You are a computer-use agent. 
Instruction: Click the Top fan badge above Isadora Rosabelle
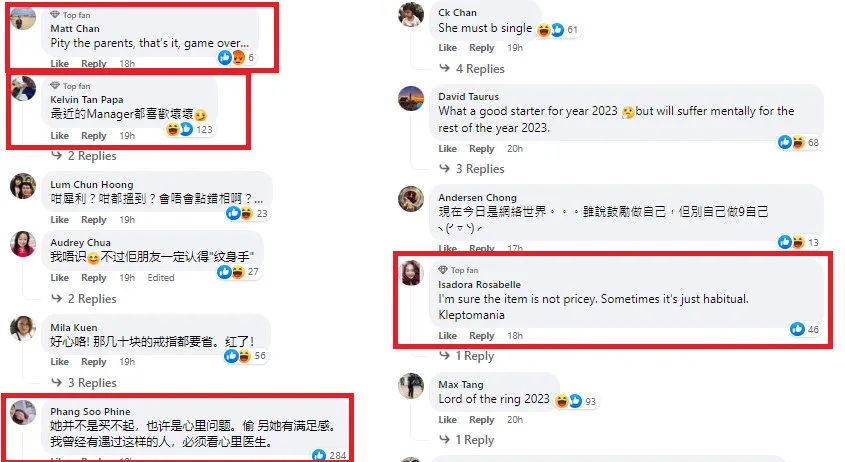pos(458,270)
